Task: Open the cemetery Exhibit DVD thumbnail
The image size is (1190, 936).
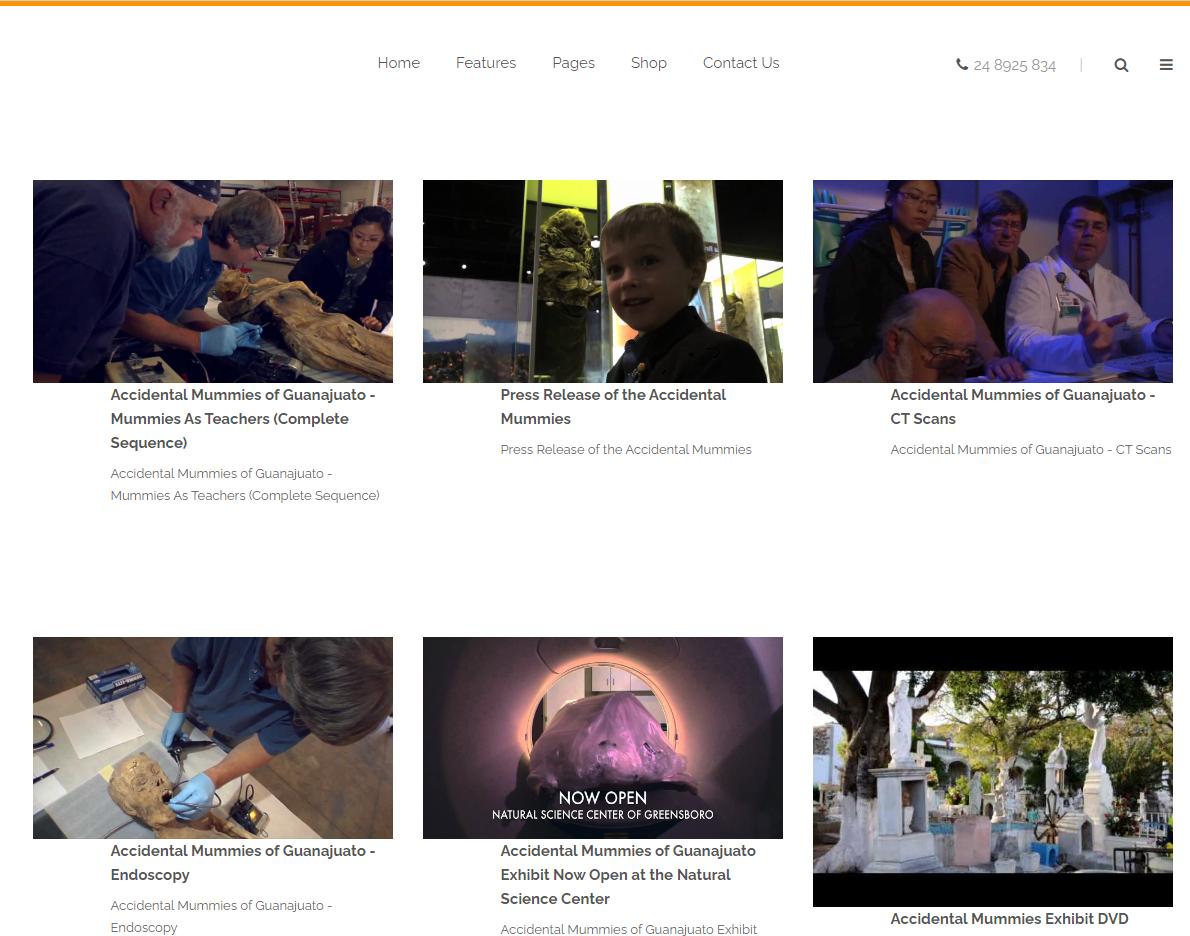Action: tap(993, 772)
